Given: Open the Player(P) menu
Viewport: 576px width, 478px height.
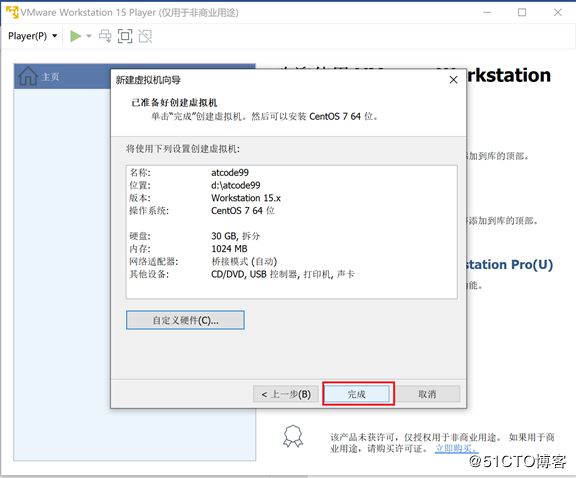Looking at the screenshot, I should pos(33,36).
